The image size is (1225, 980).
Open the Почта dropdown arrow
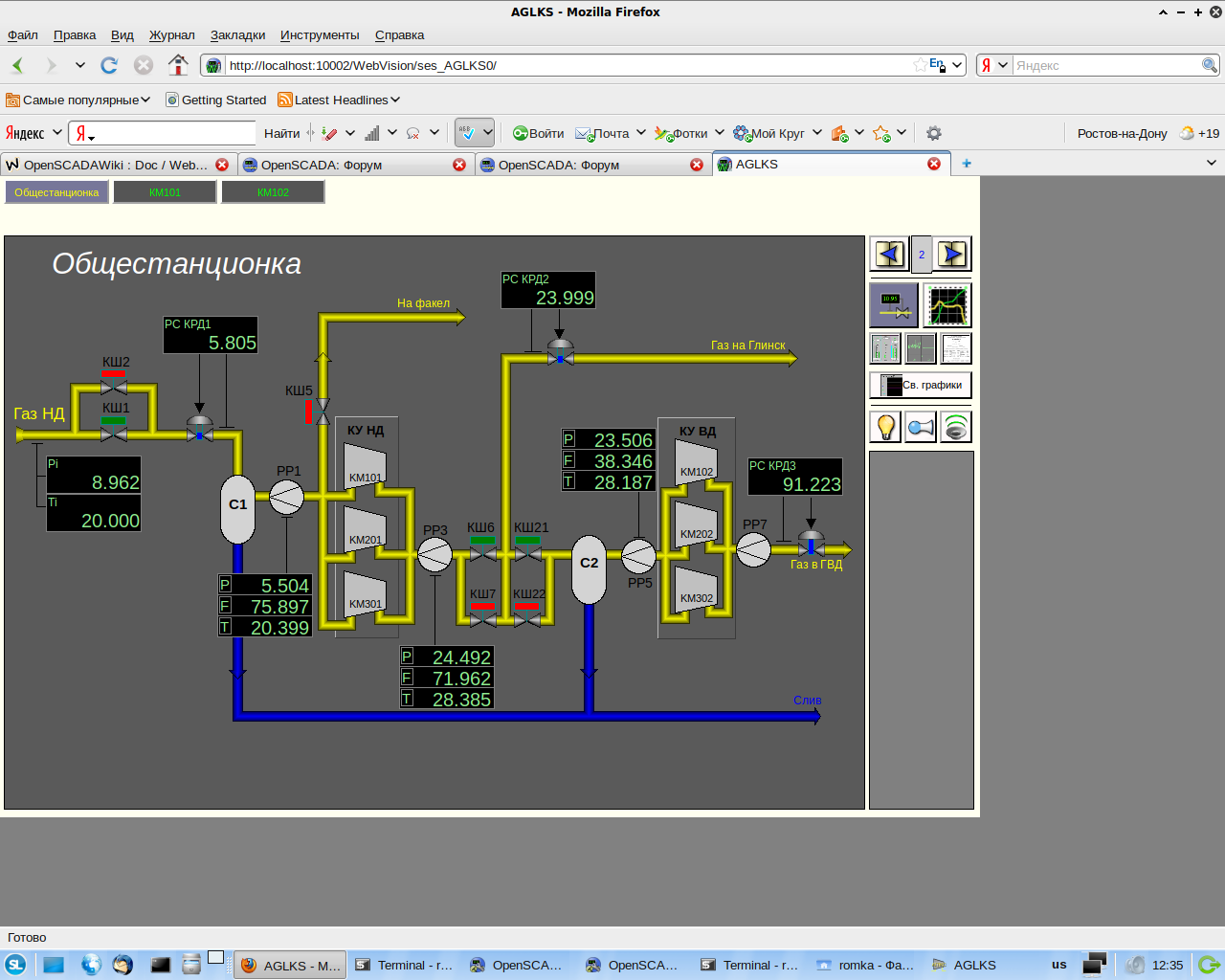pos(641,133)
